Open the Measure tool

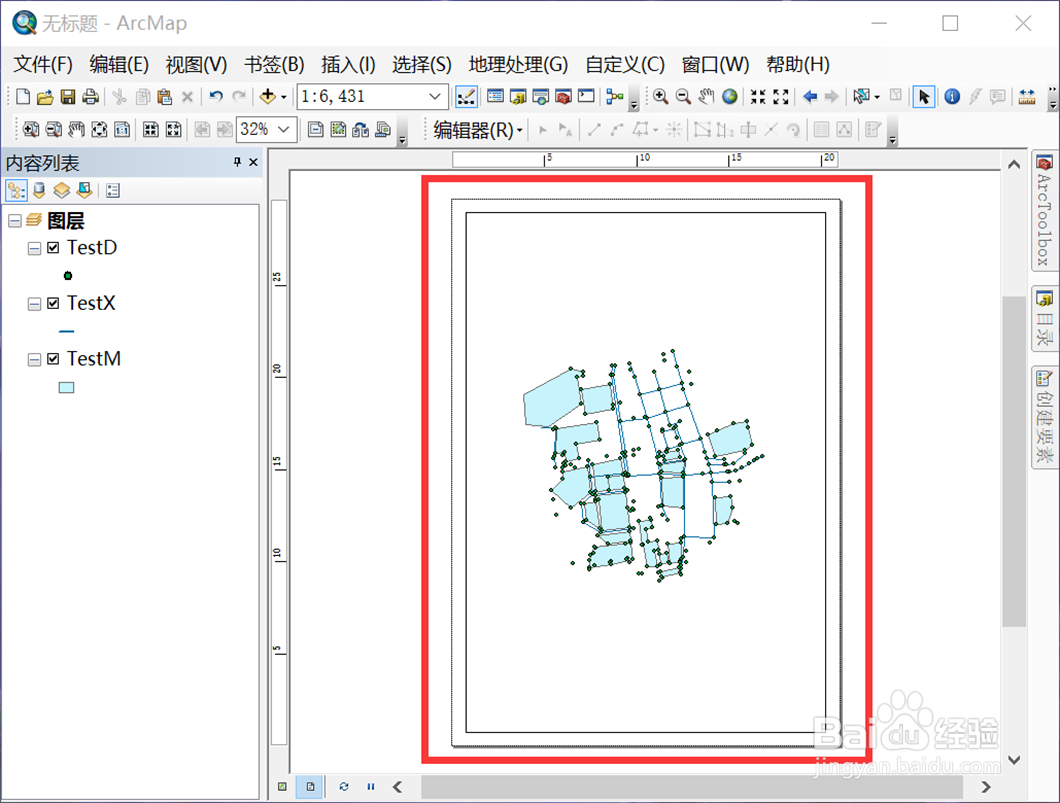click(1027, 97)
